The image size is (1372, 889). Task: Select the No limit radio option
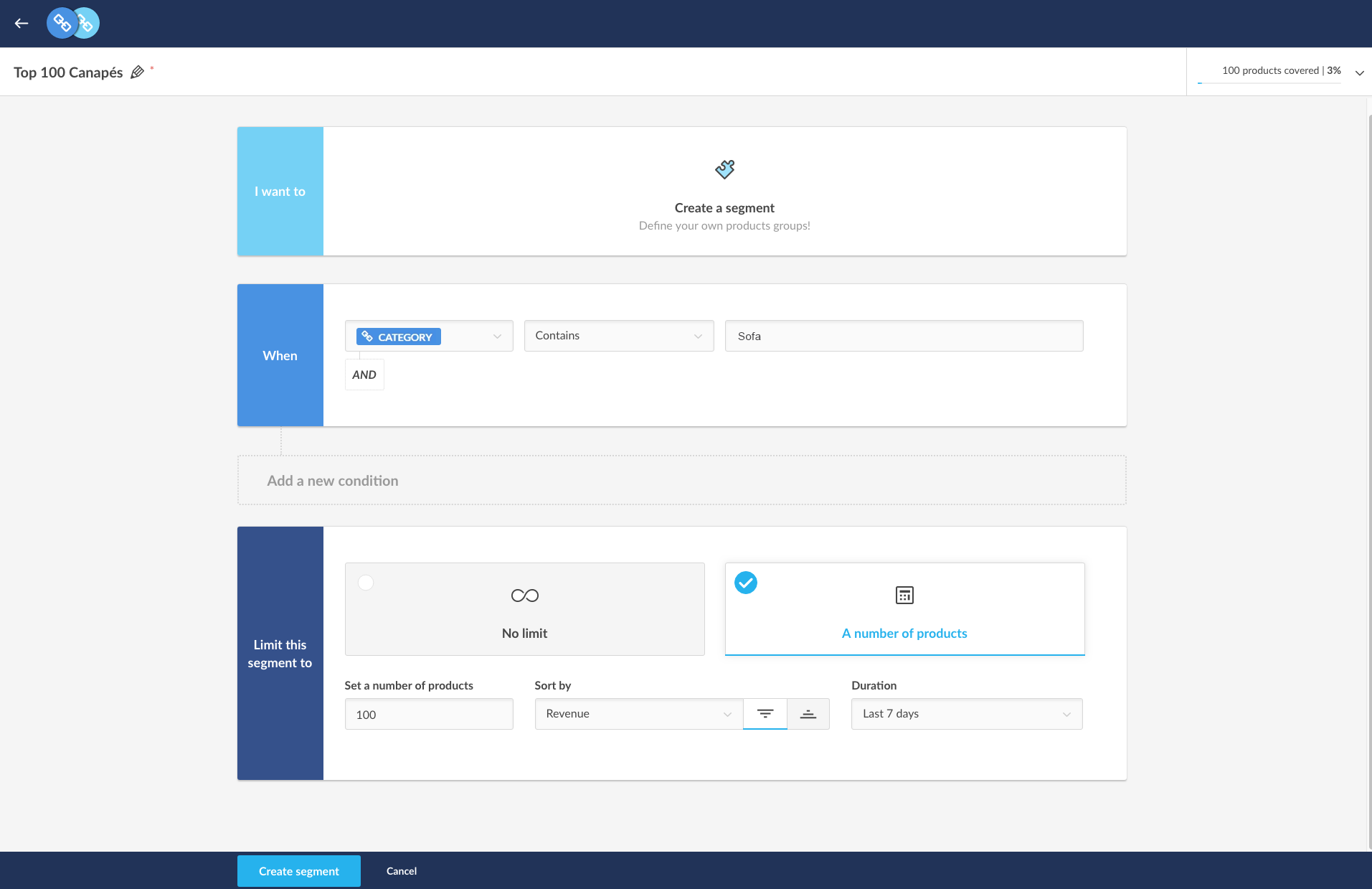[x=366, y=583]
